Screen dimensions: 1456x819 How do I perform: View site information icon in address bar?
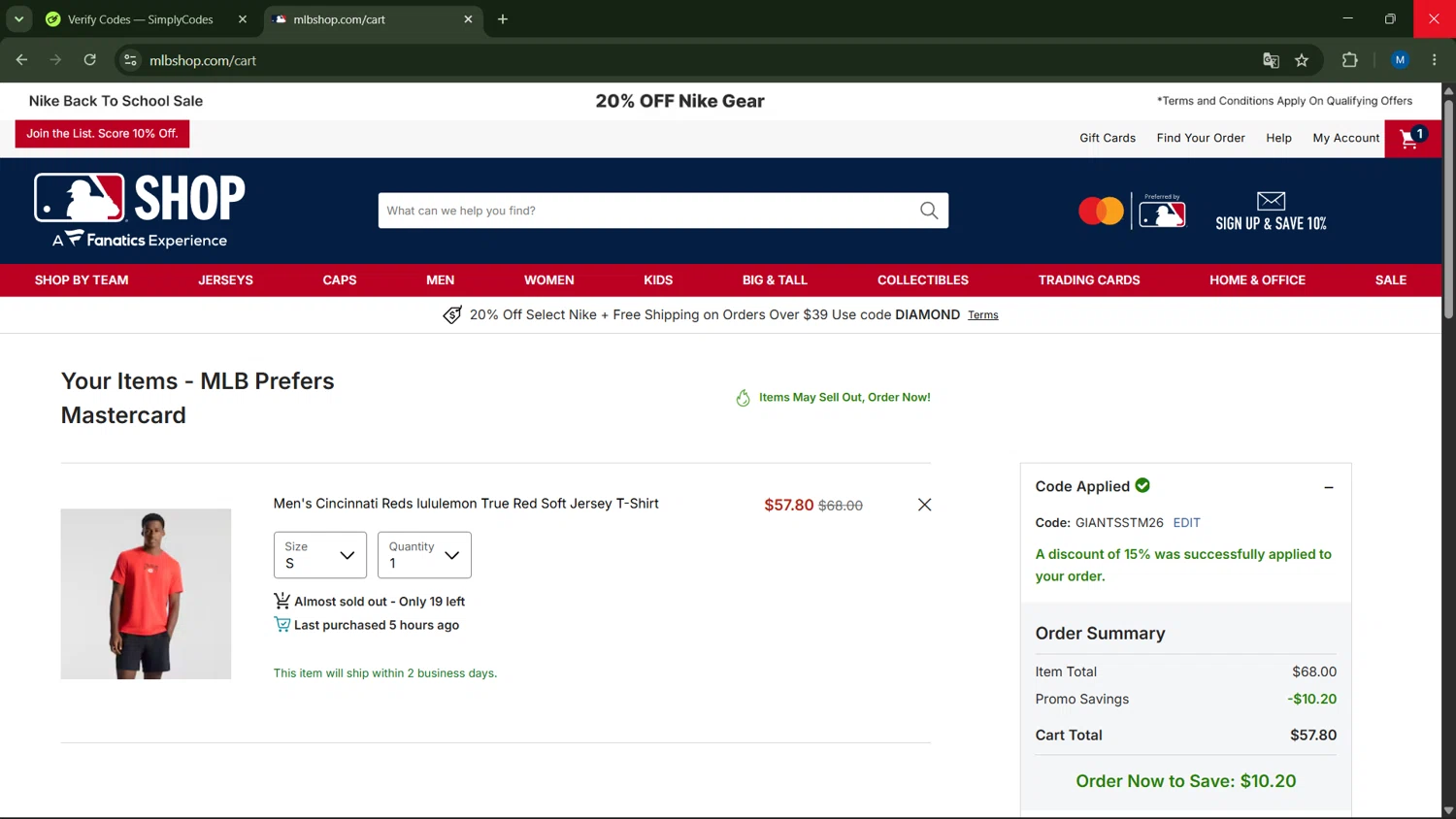pyautogui.click(x=130, y=60)
